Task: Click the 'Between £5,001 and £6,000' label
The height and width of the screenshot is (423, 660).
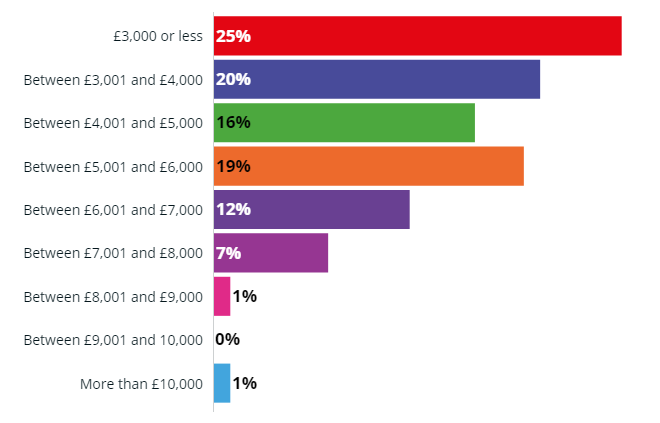Action: point(113,167)
